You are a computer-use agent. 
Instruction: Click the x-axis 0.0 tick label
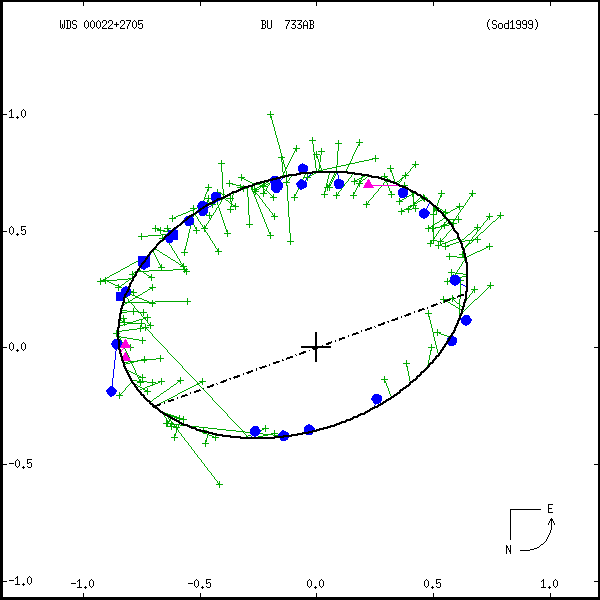point(315,584)
